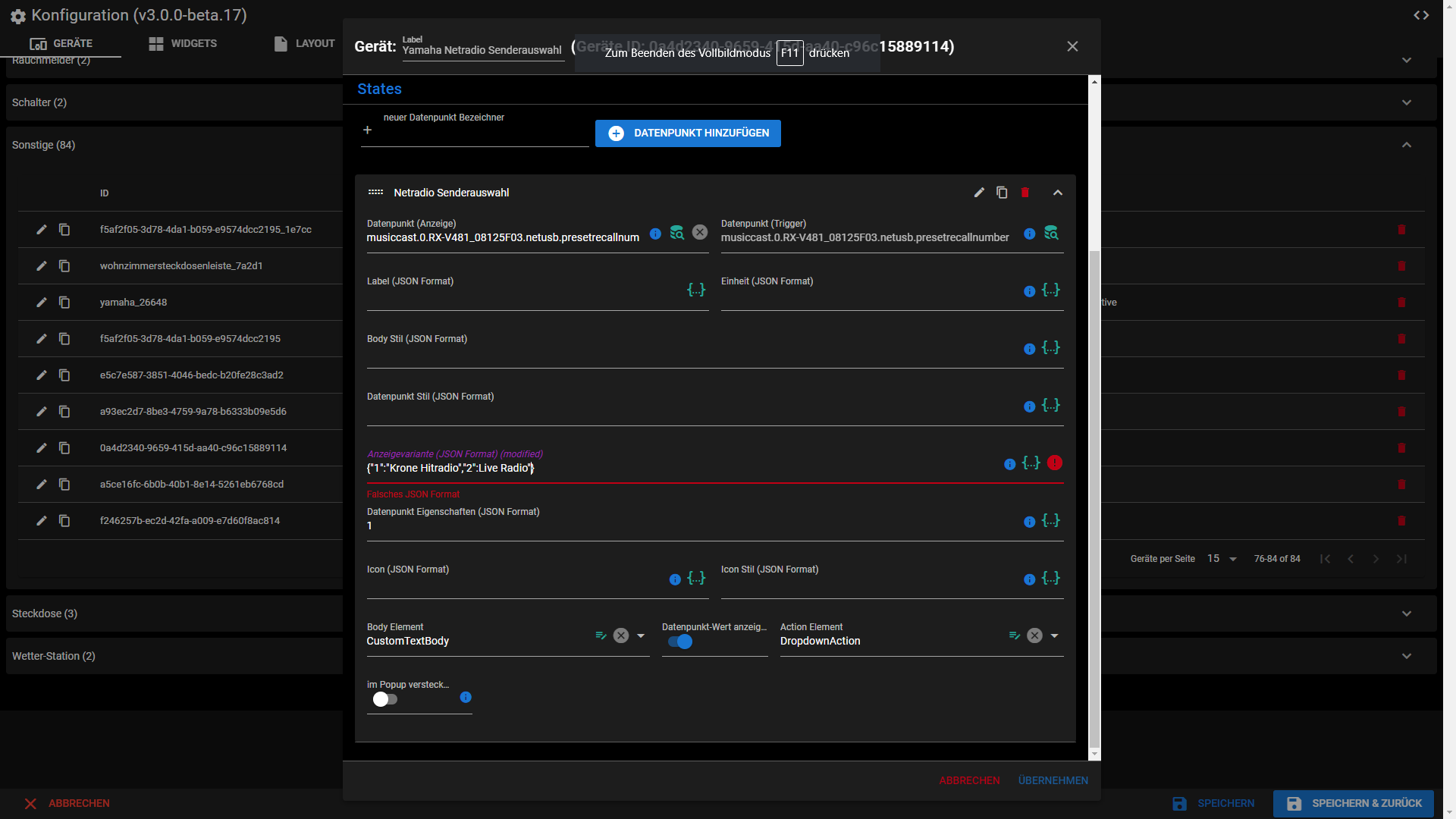
Task: Expand the Steckdose (3) group
Action: click(1407, 613)
